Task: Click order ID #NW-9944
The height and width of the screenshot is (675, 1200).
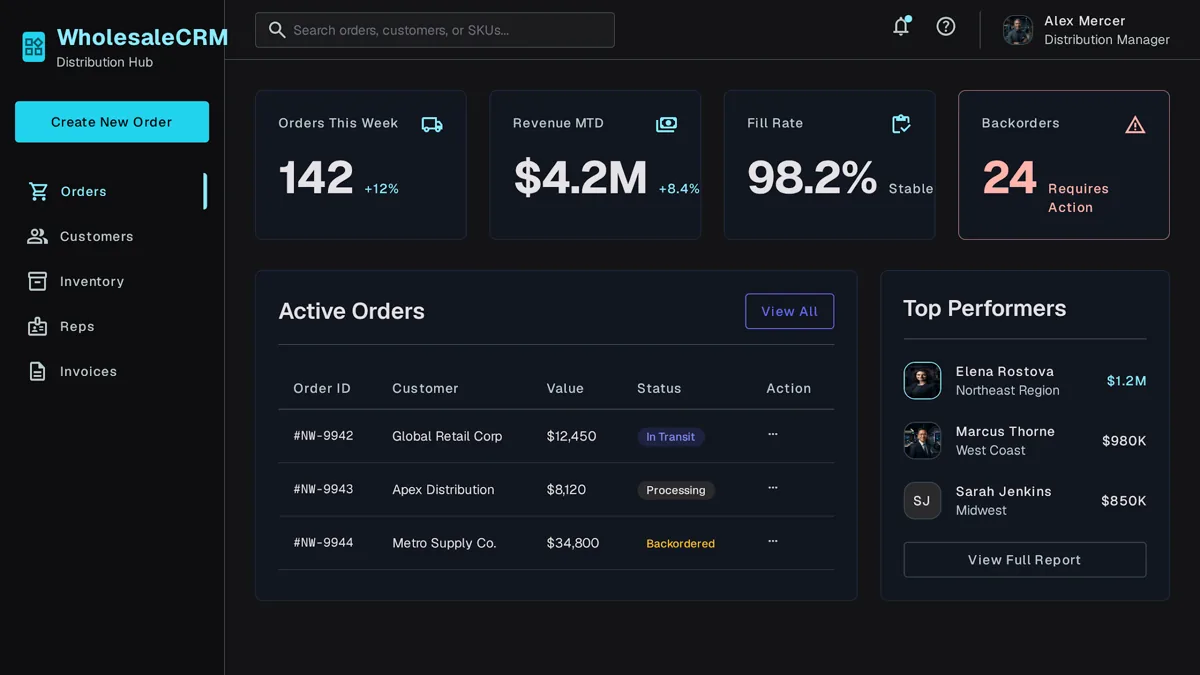Action: click(323, 543)
